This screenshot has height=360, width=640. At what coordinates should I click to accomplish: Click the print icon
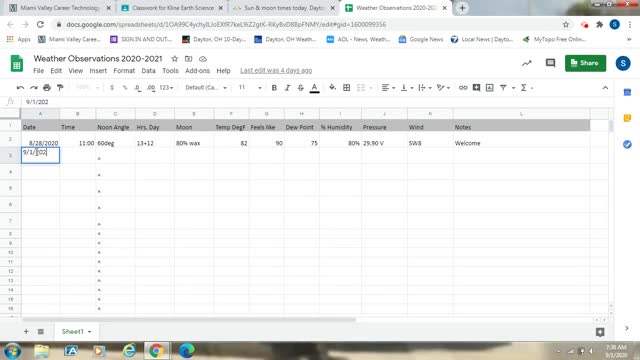click(47, 88)
